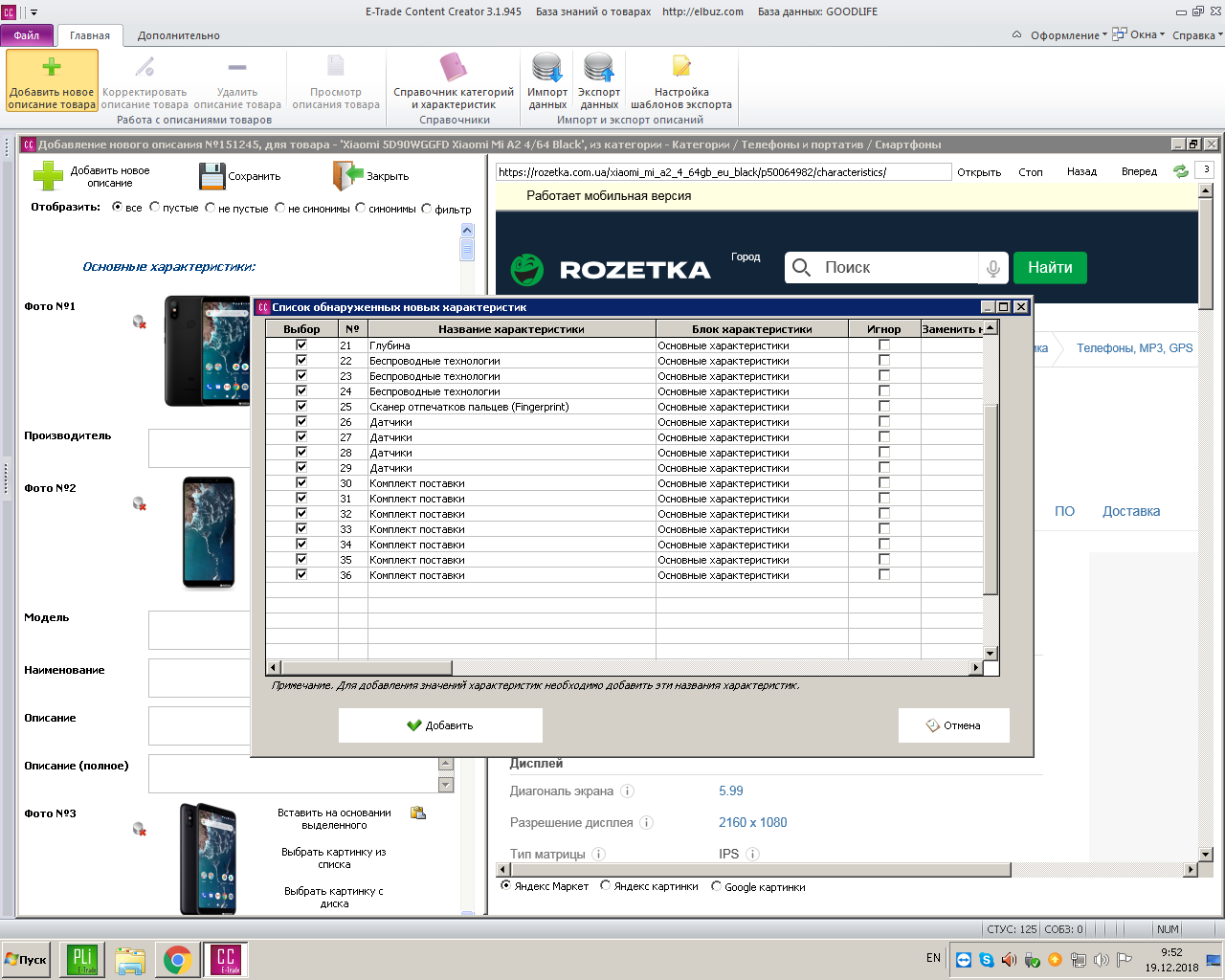Screen dimensions: 1225x980
Task: Switch to Дополнительно ribbon tab
Action: tap(179, 35)
